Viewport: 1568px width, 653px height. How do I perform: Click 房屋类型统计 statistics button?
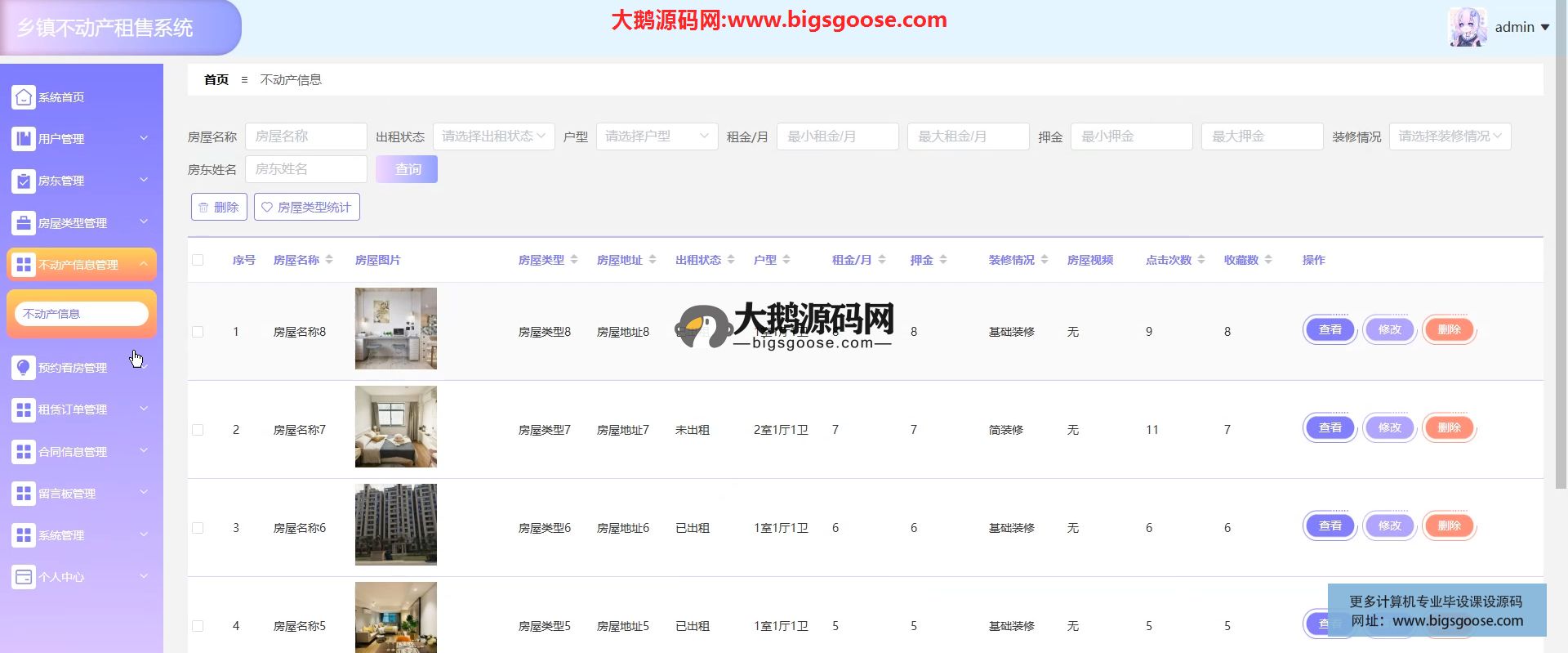pyautogui.click(x=306, y=208)
